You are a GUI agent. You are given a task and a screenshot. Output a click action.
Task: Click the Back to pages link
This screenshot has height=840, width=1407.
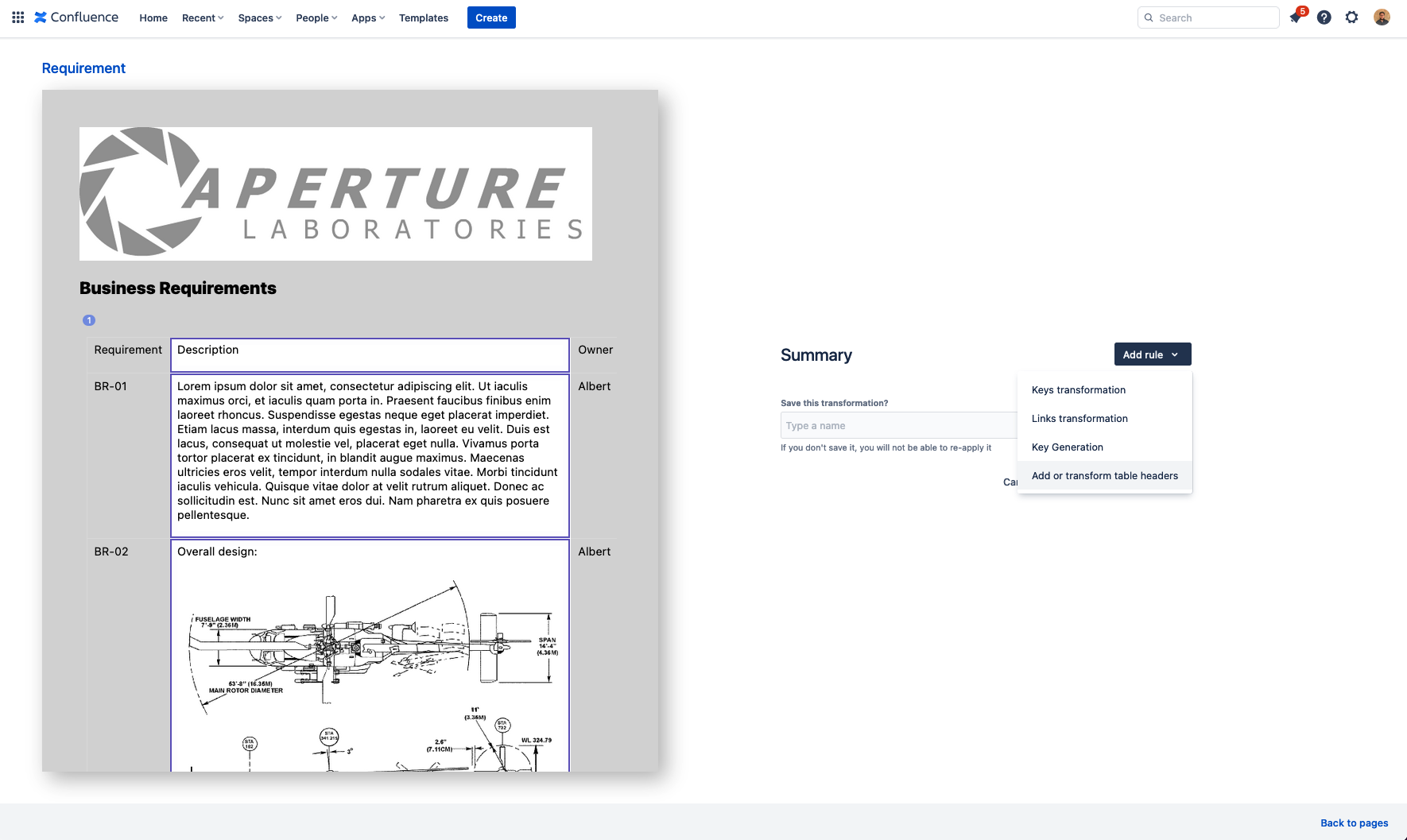coord(1354,823)
